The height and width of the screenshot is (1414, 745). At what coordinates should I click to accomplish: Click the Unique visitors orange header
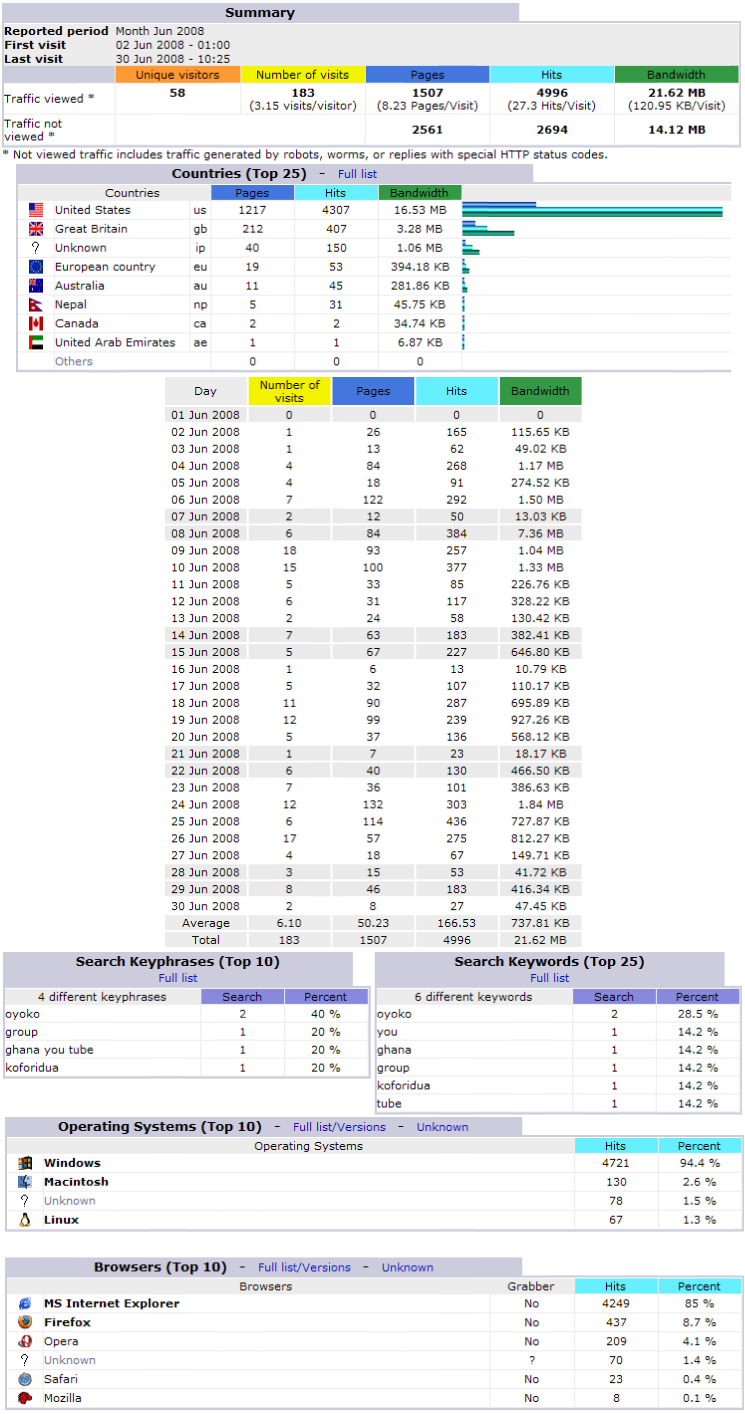coord(178,75)
